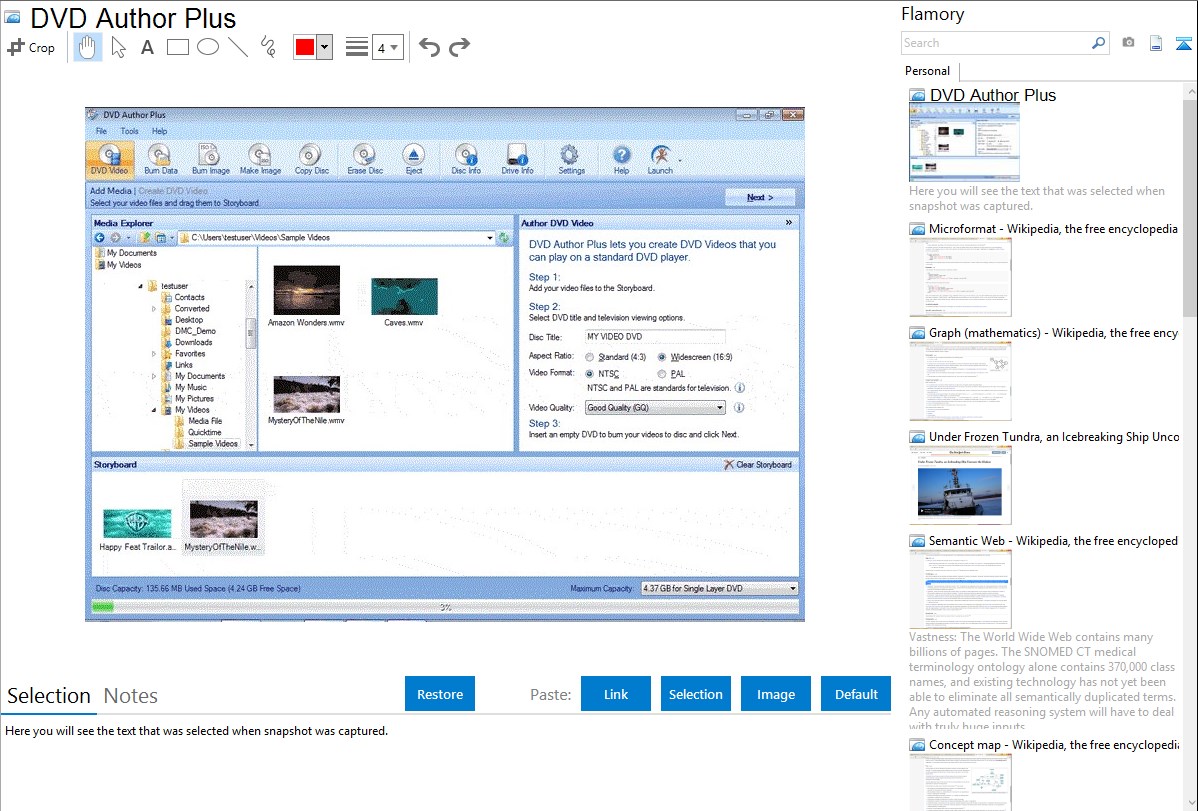Click the Paste Default button
Screen dimensions: 1198x811
coord(856,694)
